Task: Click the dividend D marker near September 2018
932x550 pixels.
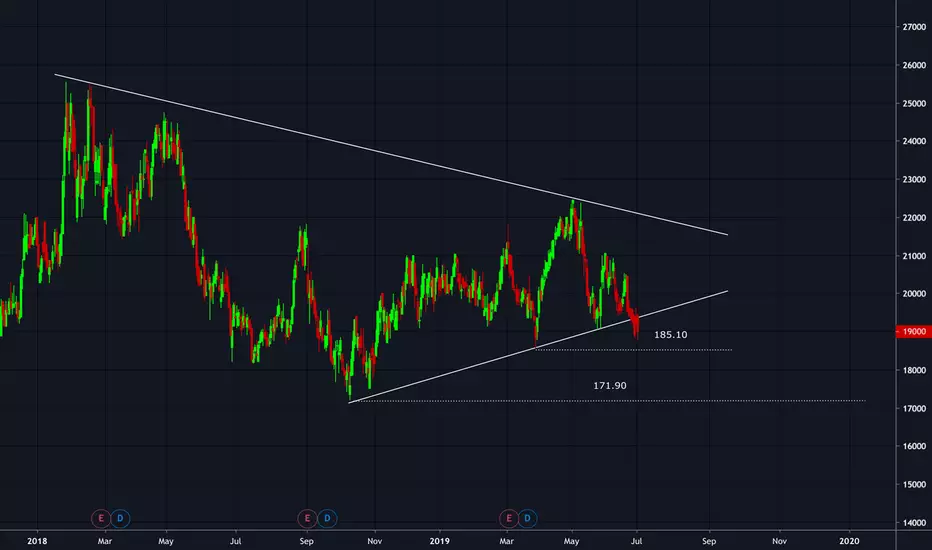Action: point(327,518)
